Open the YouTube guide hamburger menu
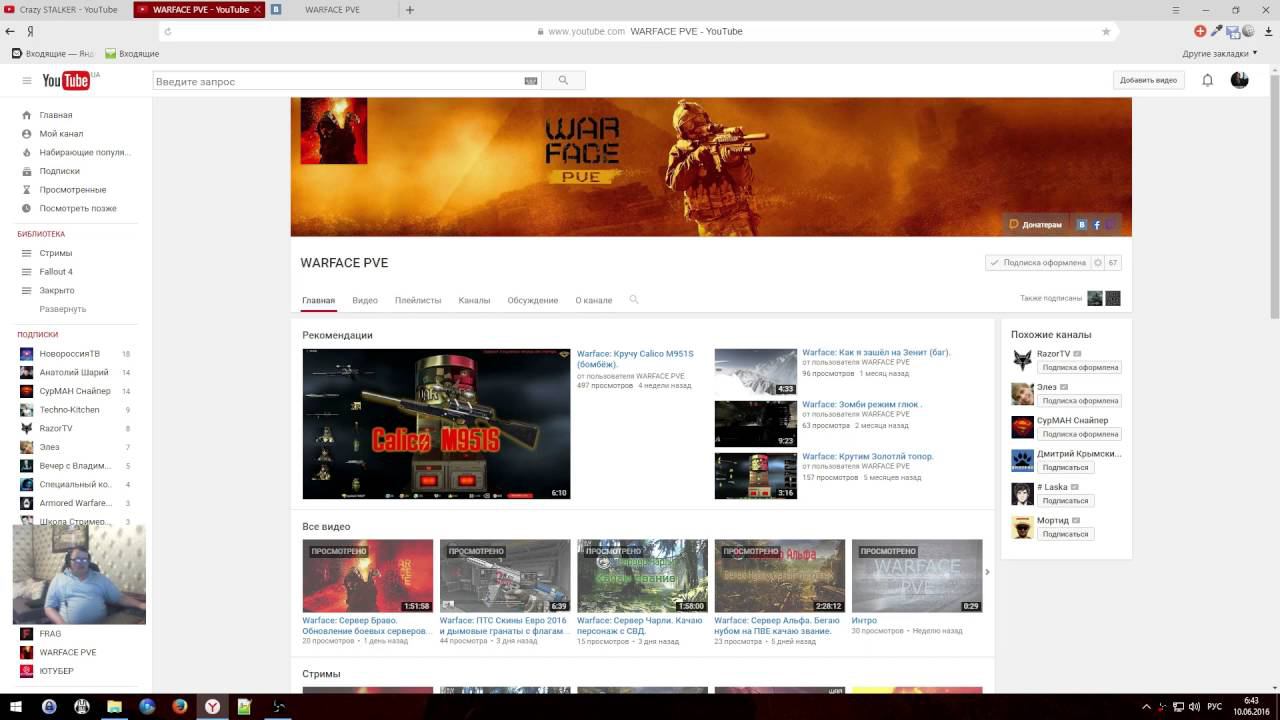1280x720 pixels. (27, 81)
